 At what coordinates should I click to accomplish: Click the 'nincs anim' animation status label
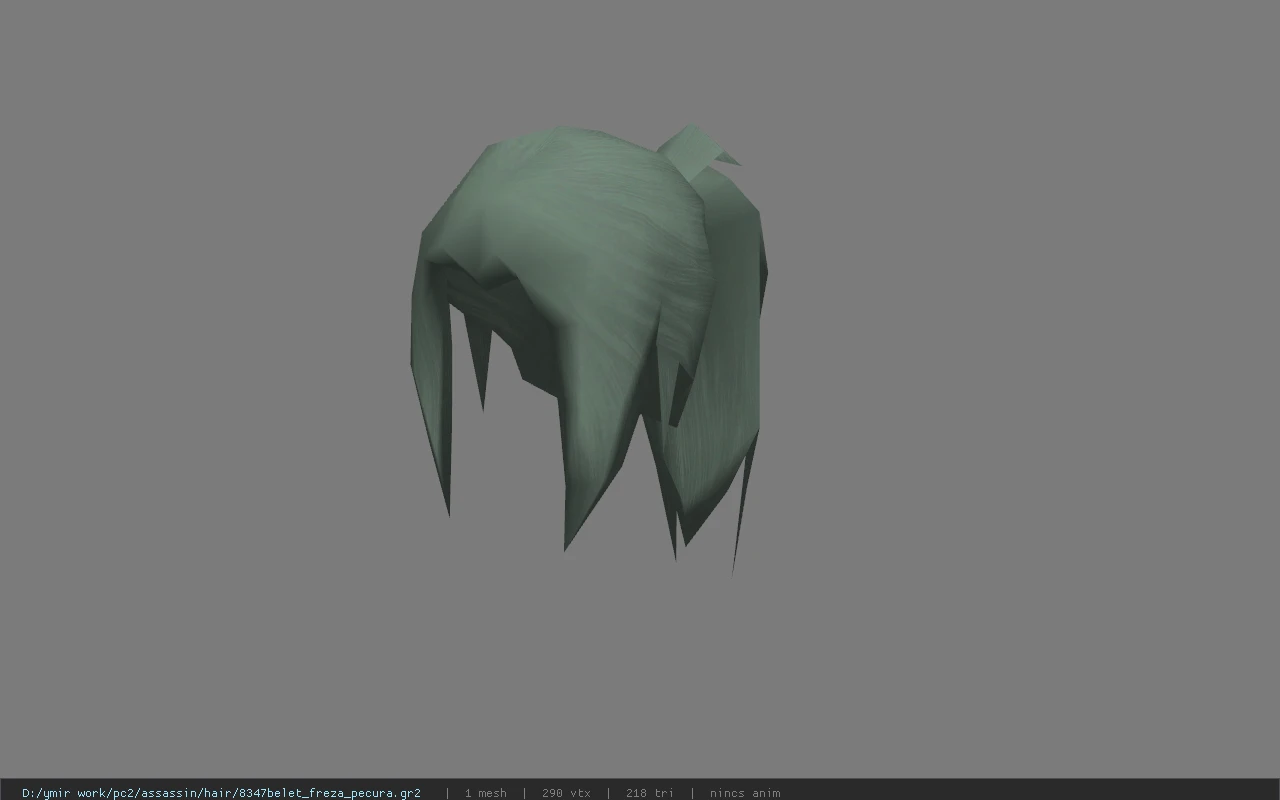(x=745, y=793)
